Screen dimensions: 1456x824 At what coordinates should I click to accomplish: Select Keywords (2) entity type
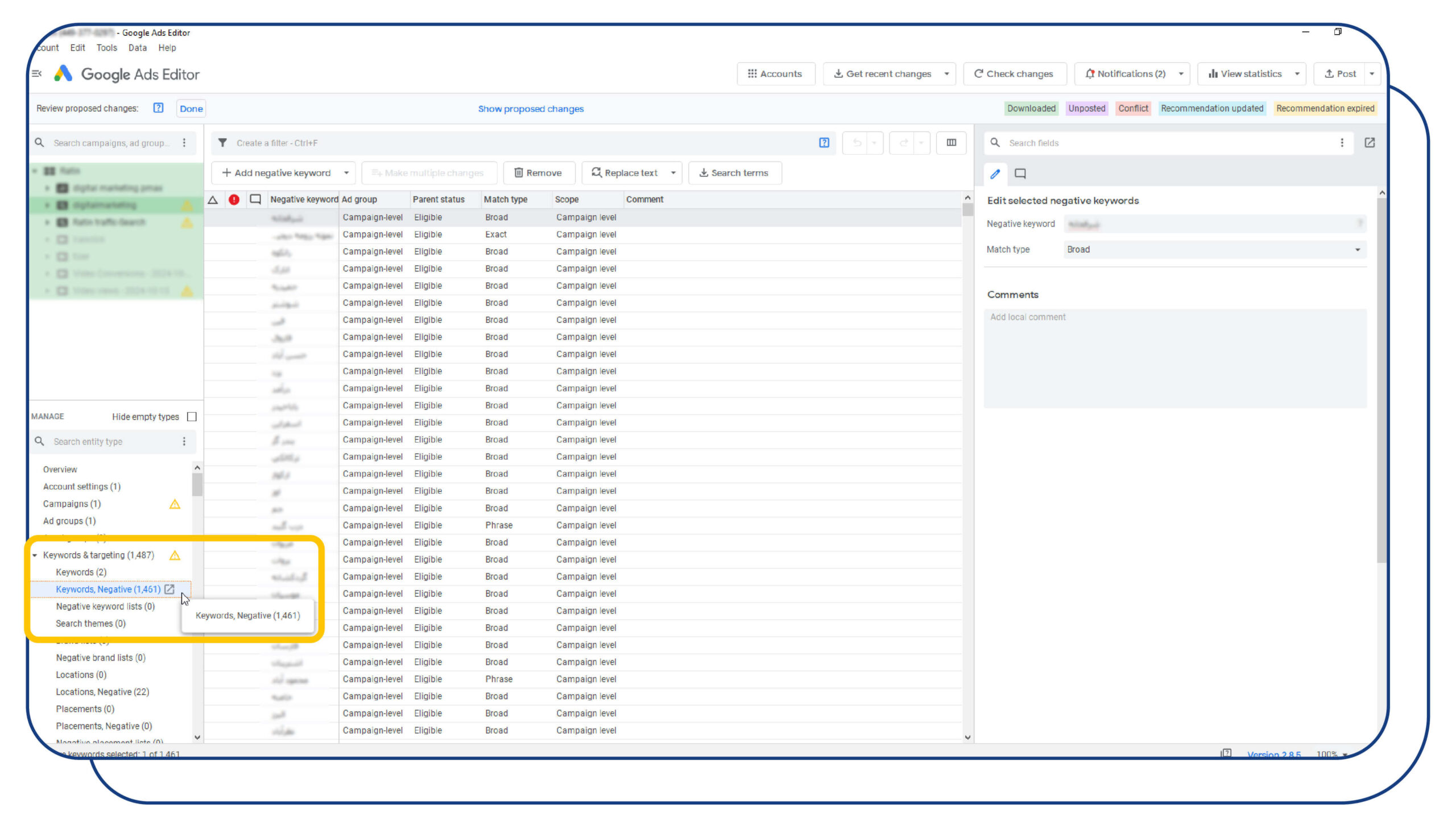pyautogui.click(x=81, y=572)
